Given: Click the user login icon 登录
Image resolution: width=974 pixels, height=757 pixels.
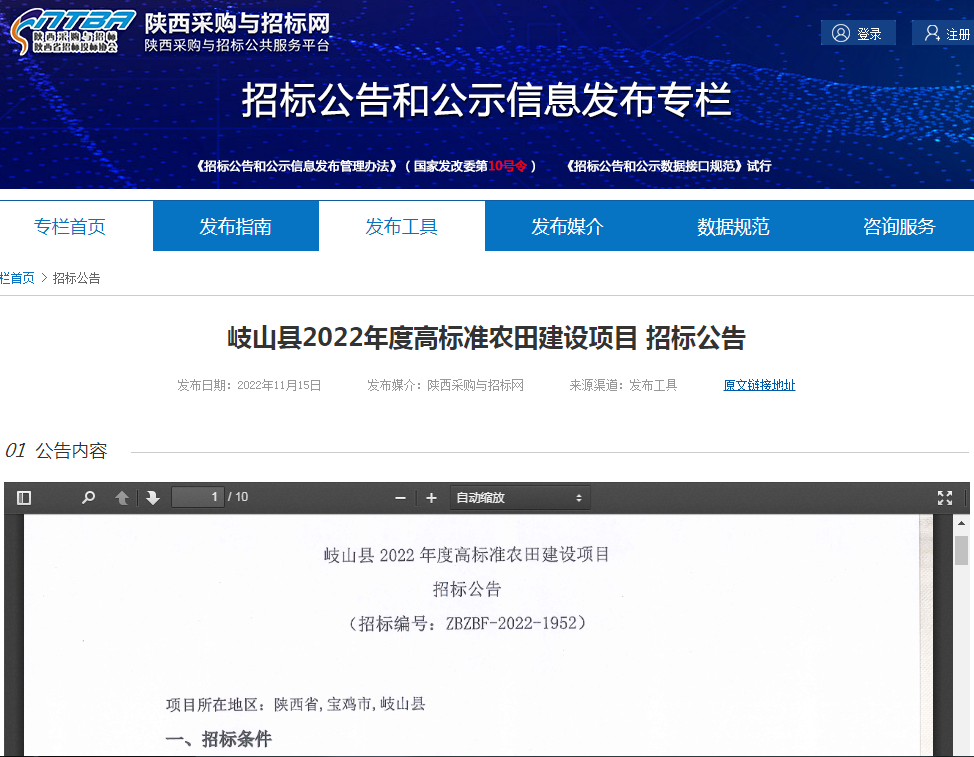Looking at the screenshot, I should click(858, 33).
